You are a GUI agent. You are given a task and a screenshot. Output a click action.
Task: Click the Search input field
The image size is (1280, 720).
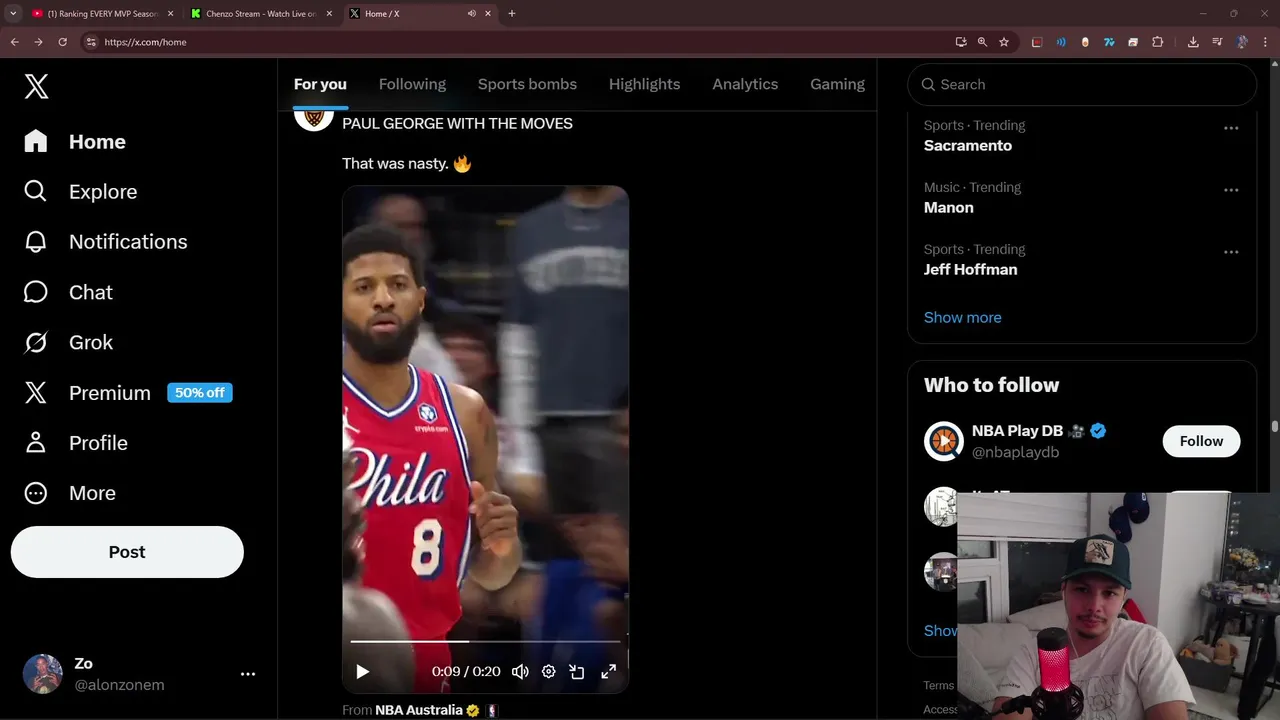tap(1082, 85)
